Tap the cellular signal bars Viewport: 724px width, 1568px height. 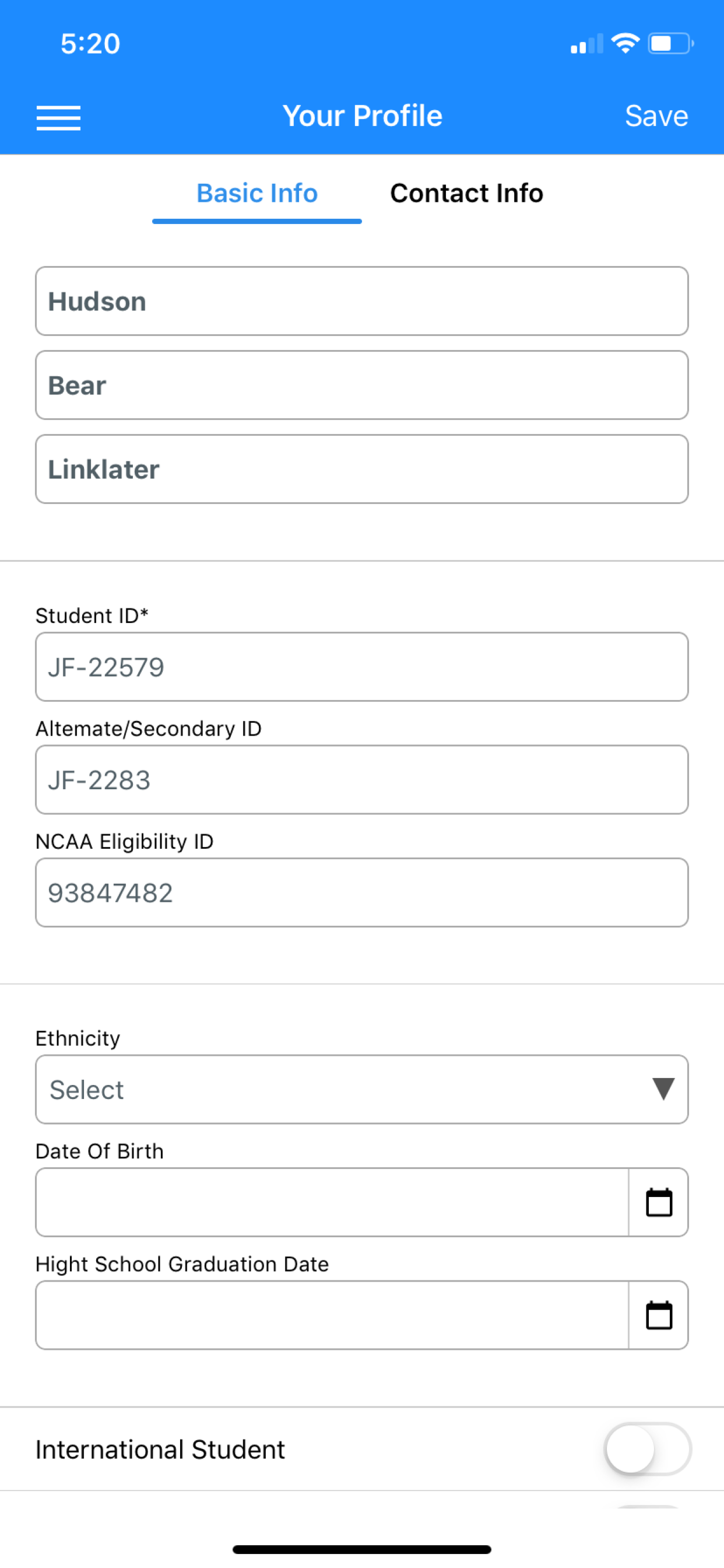click(586, 44)
